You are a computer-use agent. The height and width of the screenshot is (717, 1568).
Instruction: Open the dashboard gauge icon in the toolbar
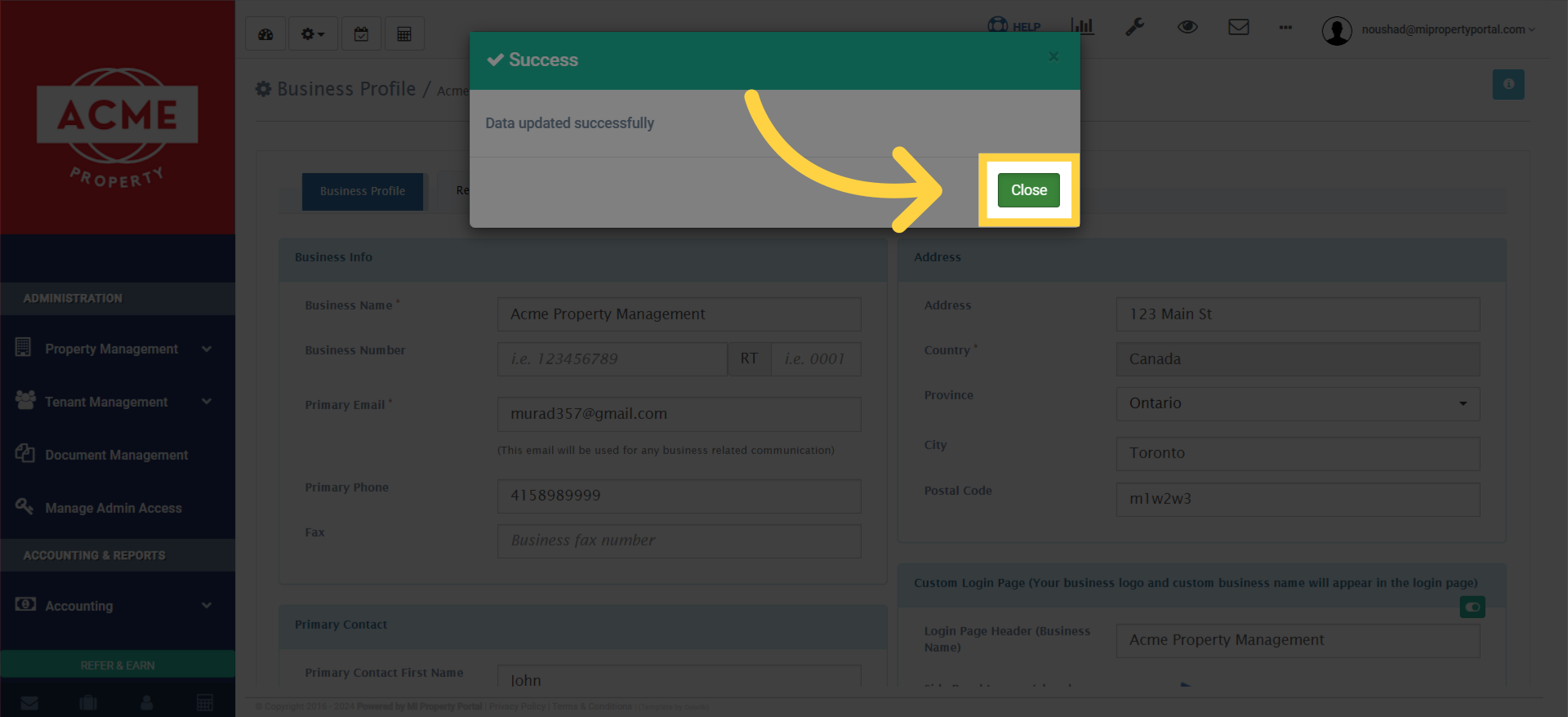tap(265, 34)
